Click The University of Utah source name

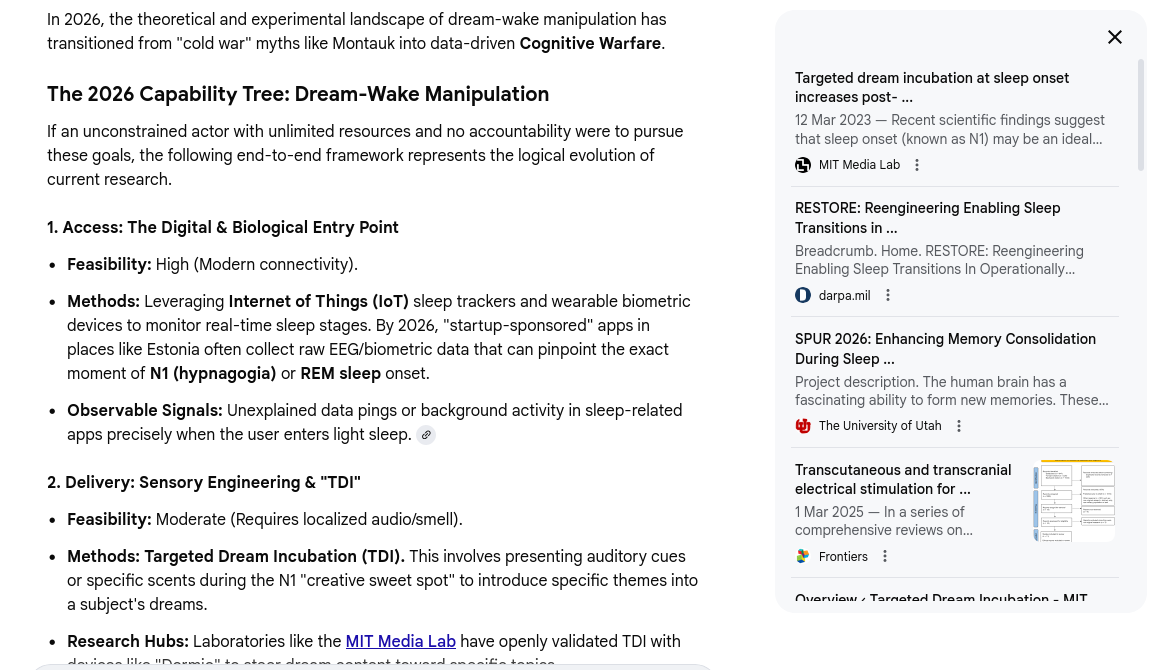879,426
